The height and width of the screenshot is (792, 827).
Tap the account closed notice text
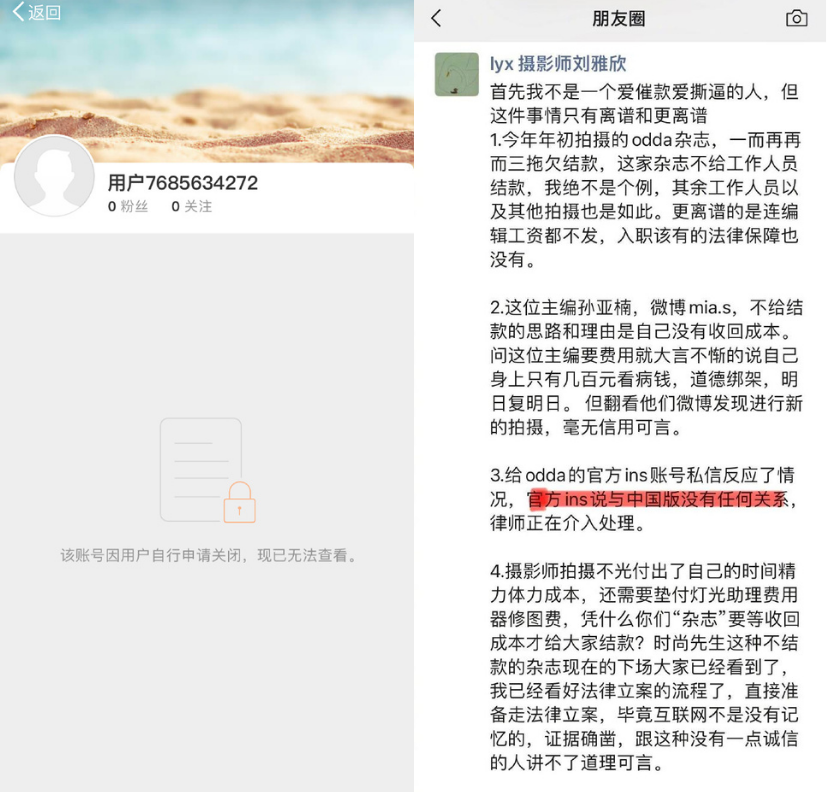[208, 555]
